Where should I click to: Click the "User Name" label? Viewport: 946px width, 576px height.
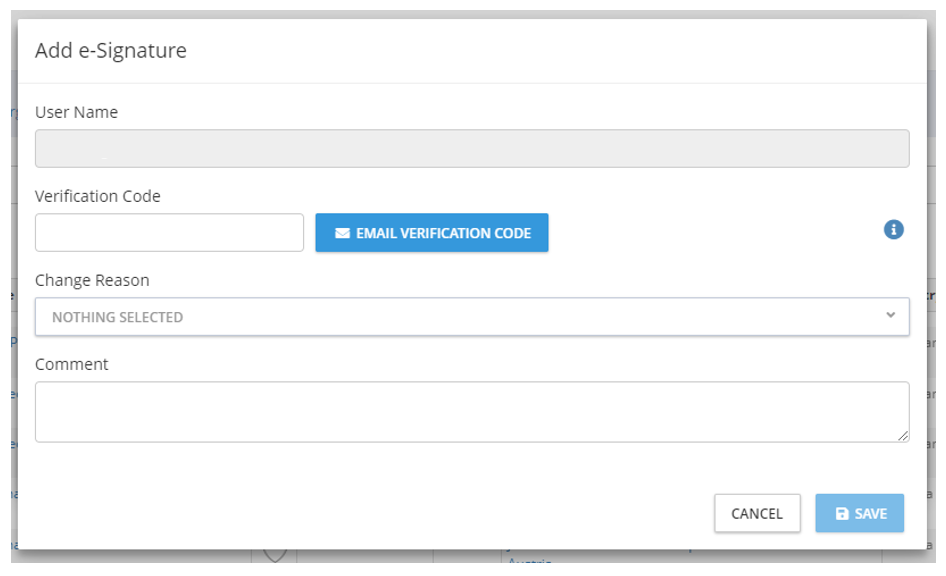click(76, 112)
